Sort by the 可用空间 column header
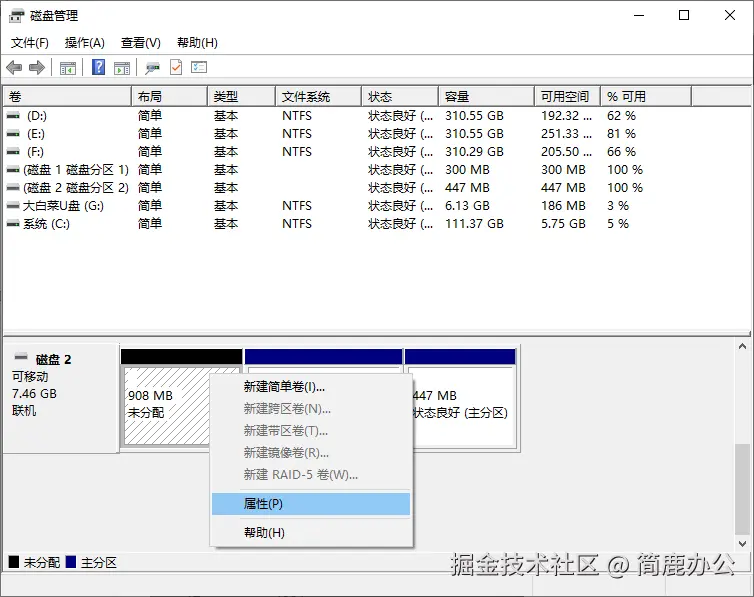The height and width of the screenshot is (597, 754). (567, 97)
